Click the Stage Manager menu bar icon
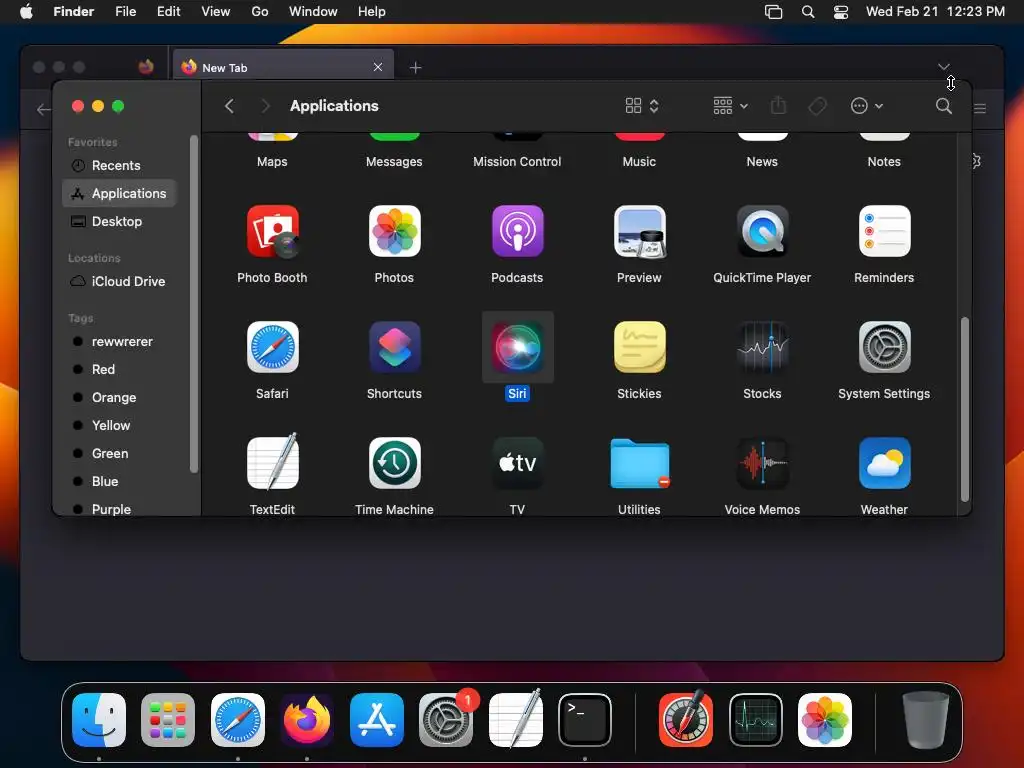This screenshot has height=768, width=1024. [x=773, y=12]
